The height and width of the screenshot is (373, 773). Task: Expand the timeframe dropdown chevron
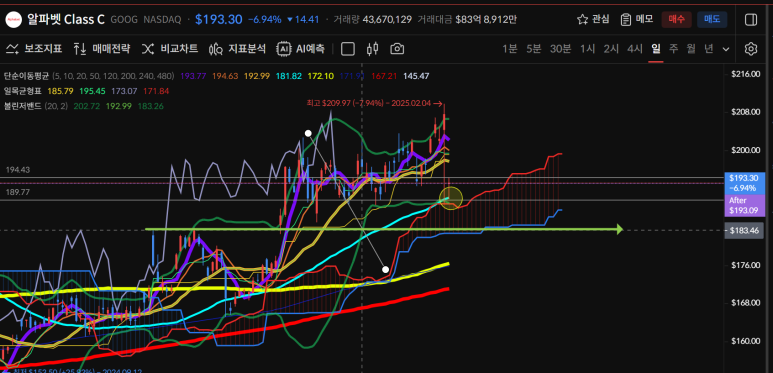point(726,49)
